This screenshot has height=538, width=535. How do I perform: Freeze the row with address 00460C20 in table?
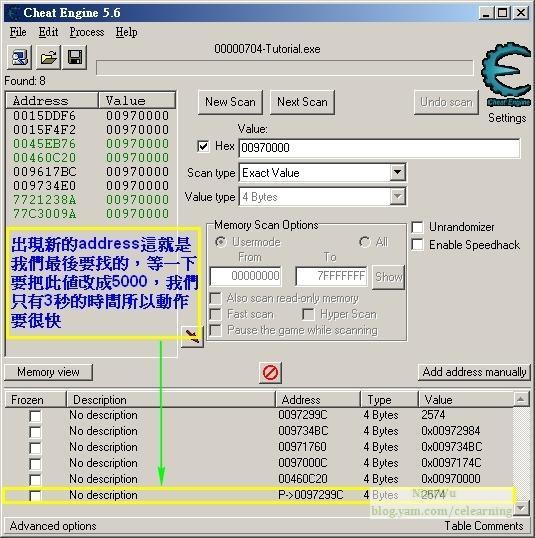pyautogui.click(x=35, y=480)
